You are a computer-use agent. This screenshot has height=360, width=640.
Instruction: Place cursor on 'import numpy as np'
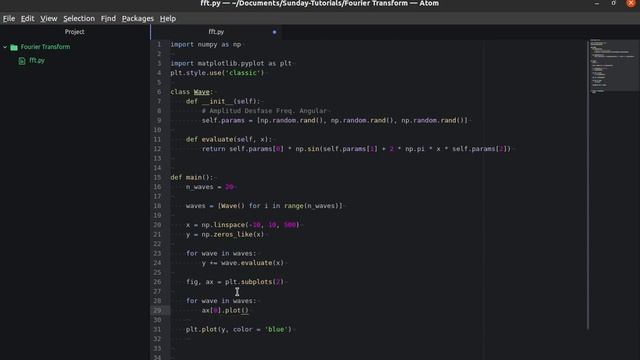[x=206, y=44]
